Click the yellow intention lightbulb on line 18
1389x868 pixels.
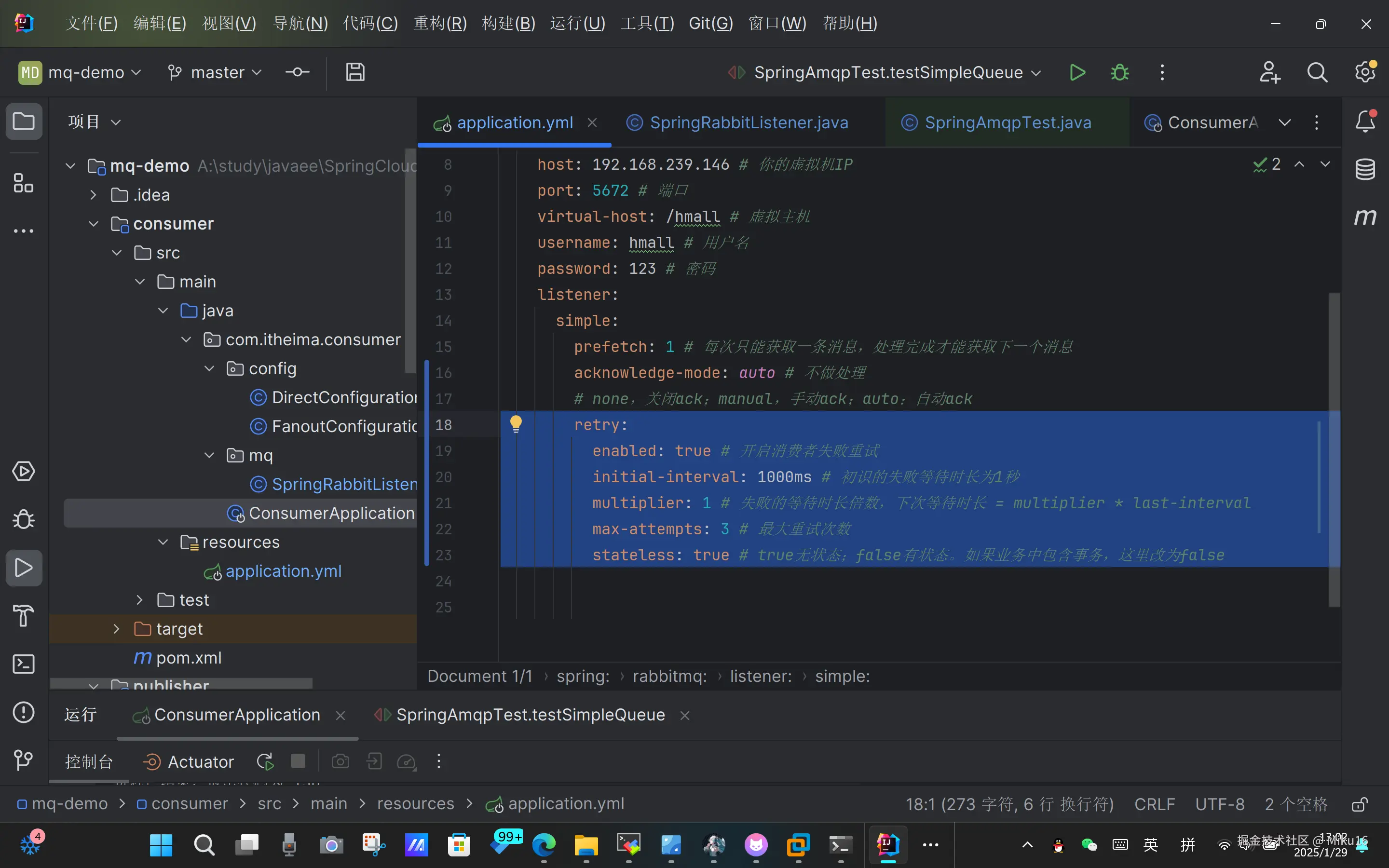(516, 424)
